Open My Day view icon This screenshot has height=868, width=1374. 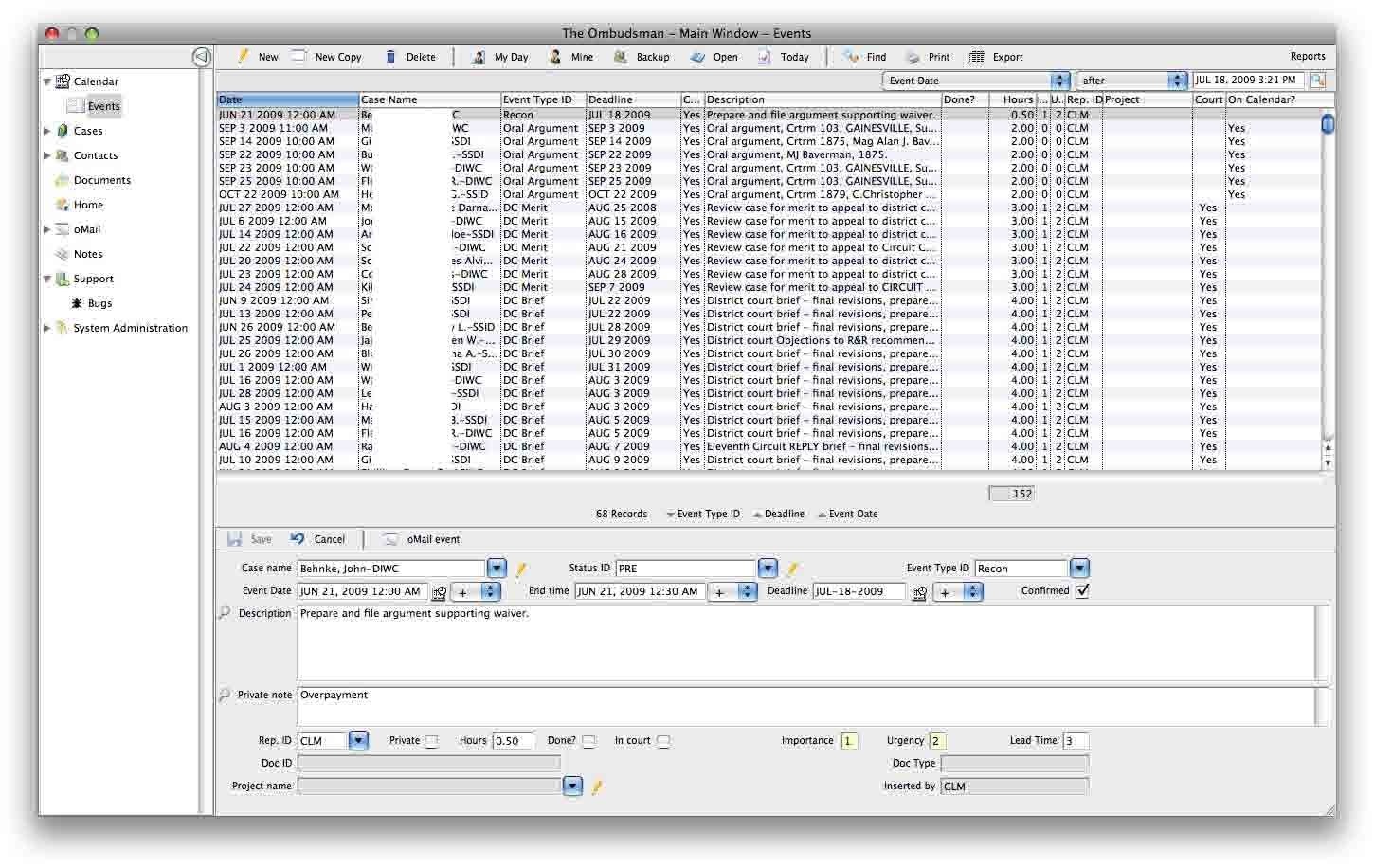[x=479, y=57]
